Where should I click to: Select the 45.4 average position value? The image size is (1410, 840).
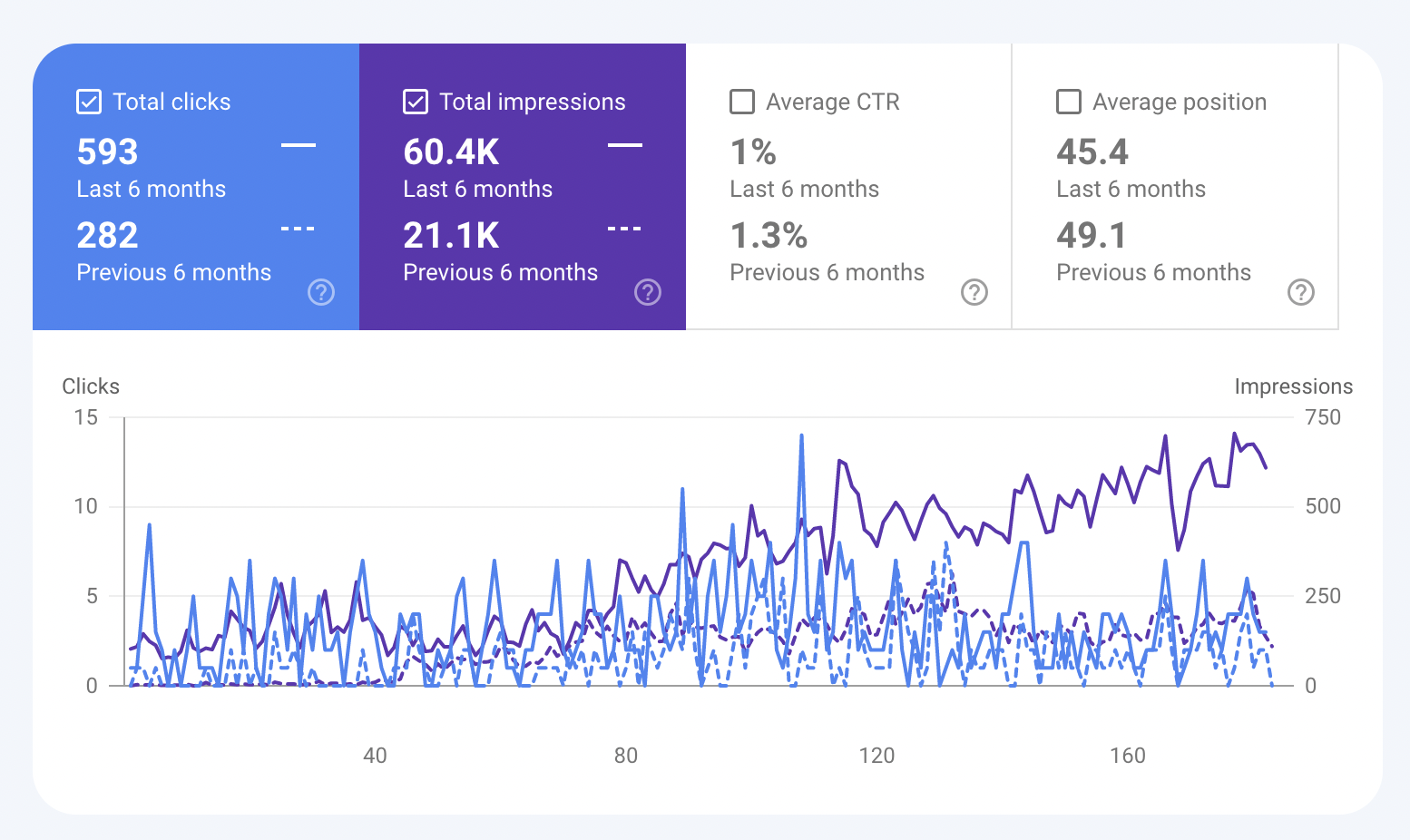click(x=1093, y=152)
